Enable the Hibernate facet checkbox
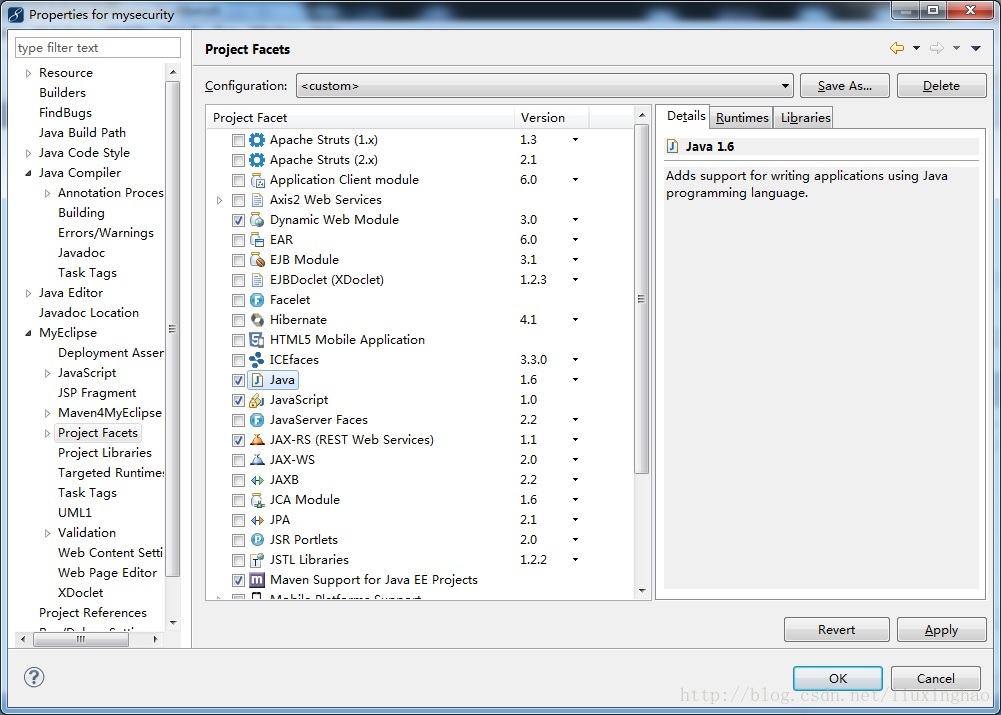This screenshot has width=1001, height=715. (x=238, y=320)
